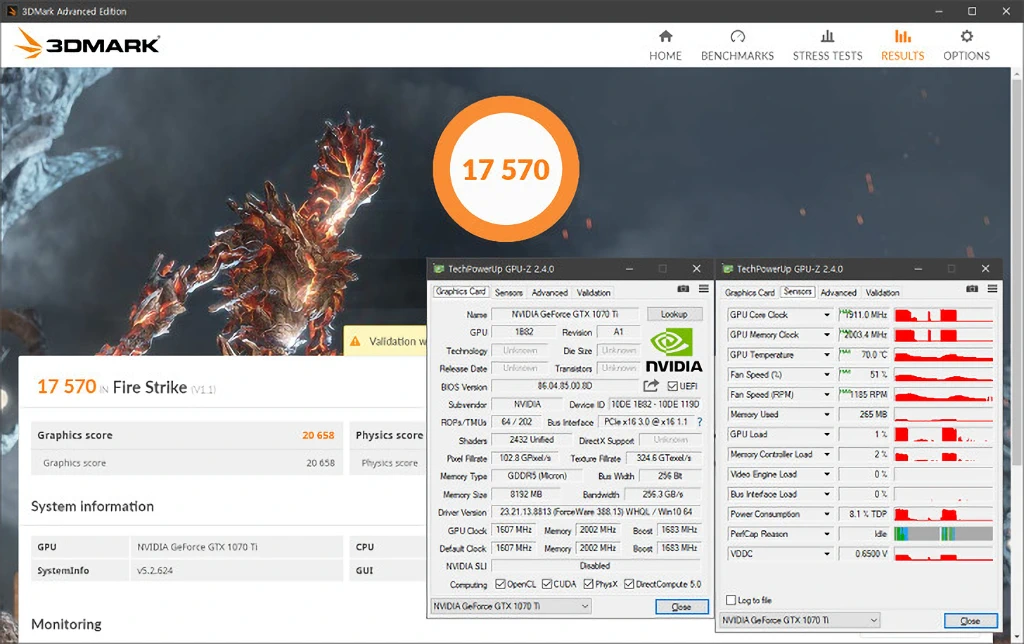Select the SystemInfo v5.2.624 value
The height and width of the screenshot is (644, 1024).
coord(155,570)
